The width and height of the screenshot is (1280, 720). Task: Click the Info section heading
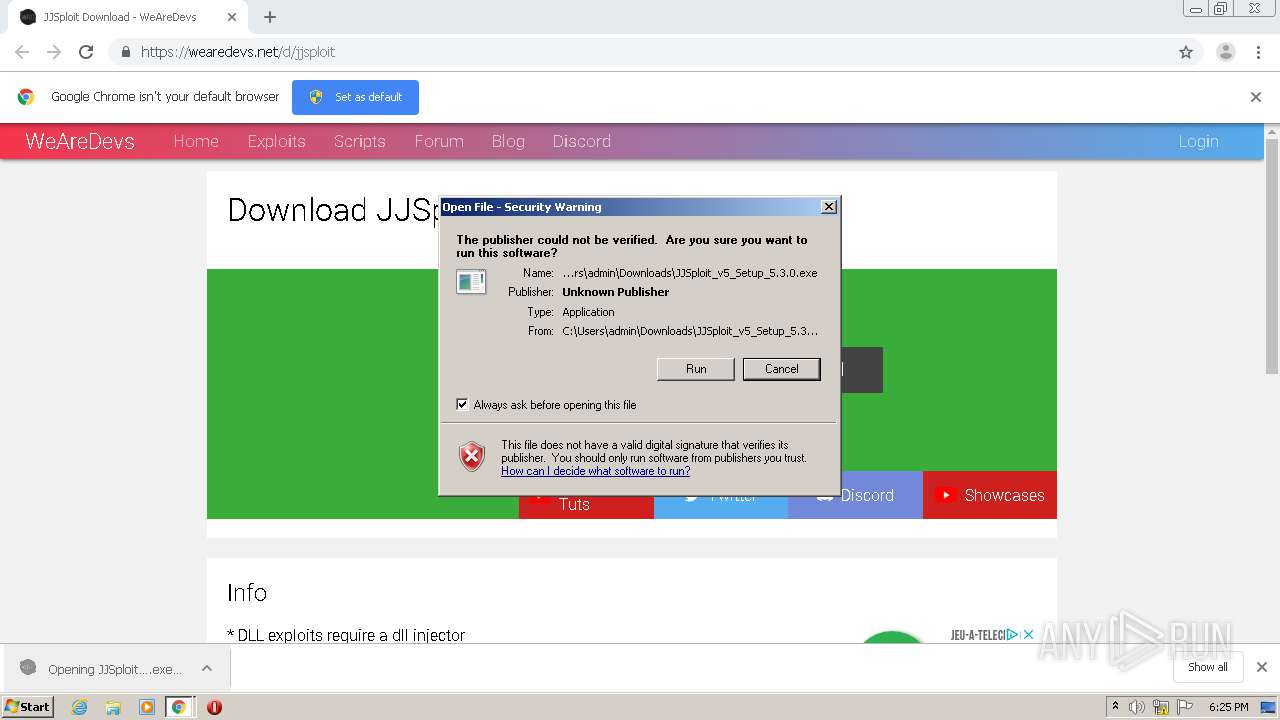pos(247,592)
